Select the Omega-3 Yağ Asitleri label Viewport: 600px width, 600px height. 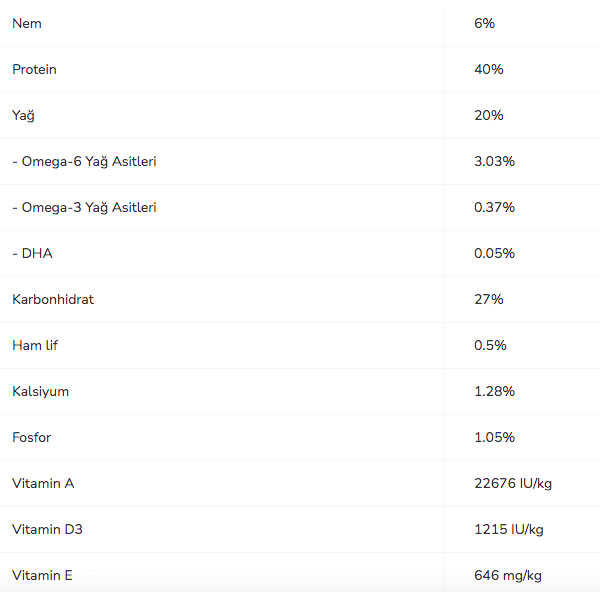[84, 207]
